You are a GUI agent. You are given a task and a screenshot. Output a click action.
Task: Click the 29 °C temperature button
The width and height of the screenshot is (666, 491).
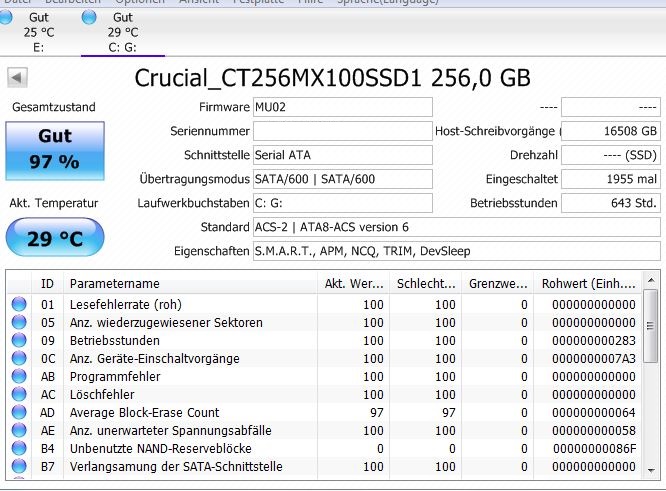coord(55,237)
